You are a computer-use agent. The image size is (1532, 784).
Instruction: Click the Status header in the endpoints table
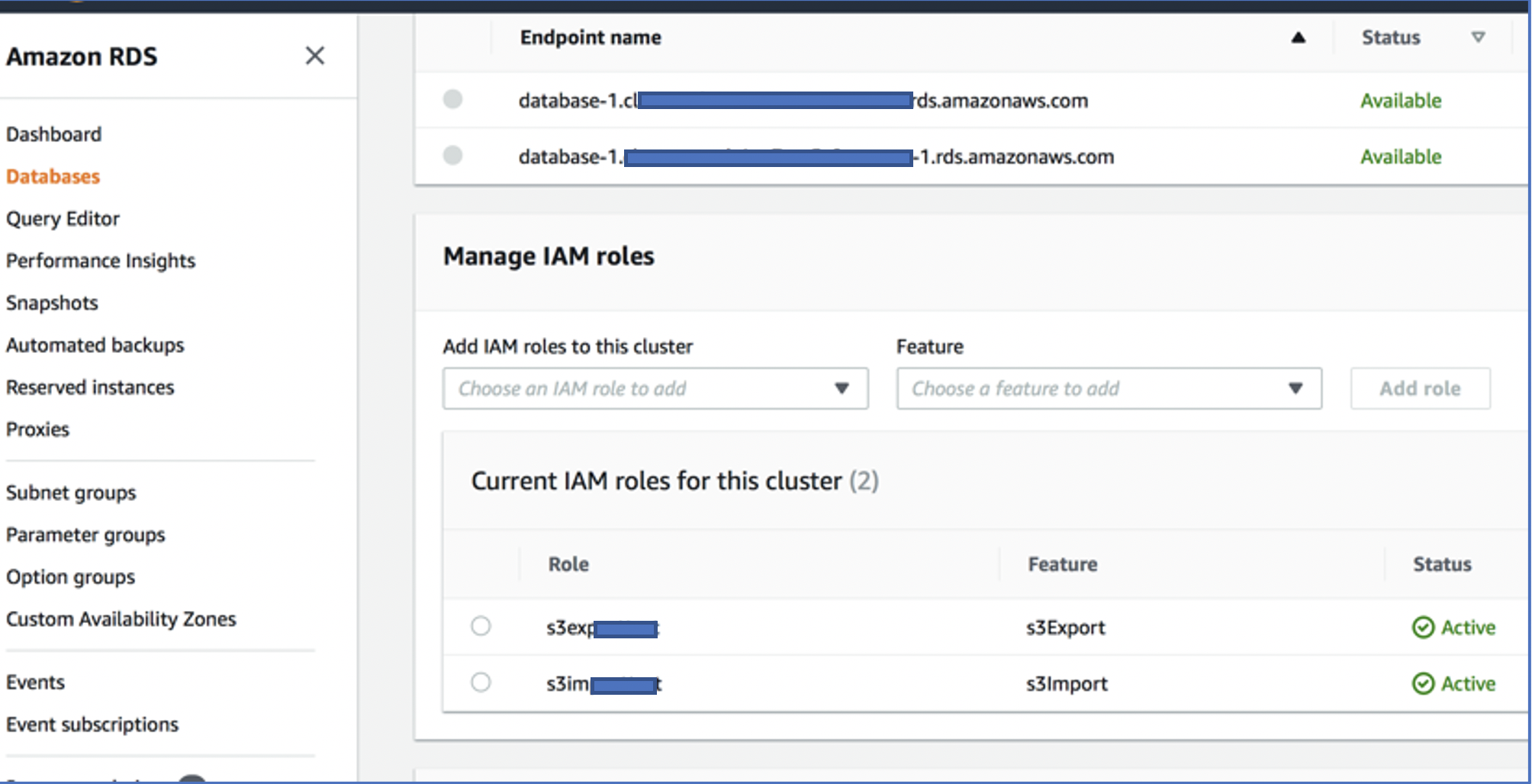1391,37
